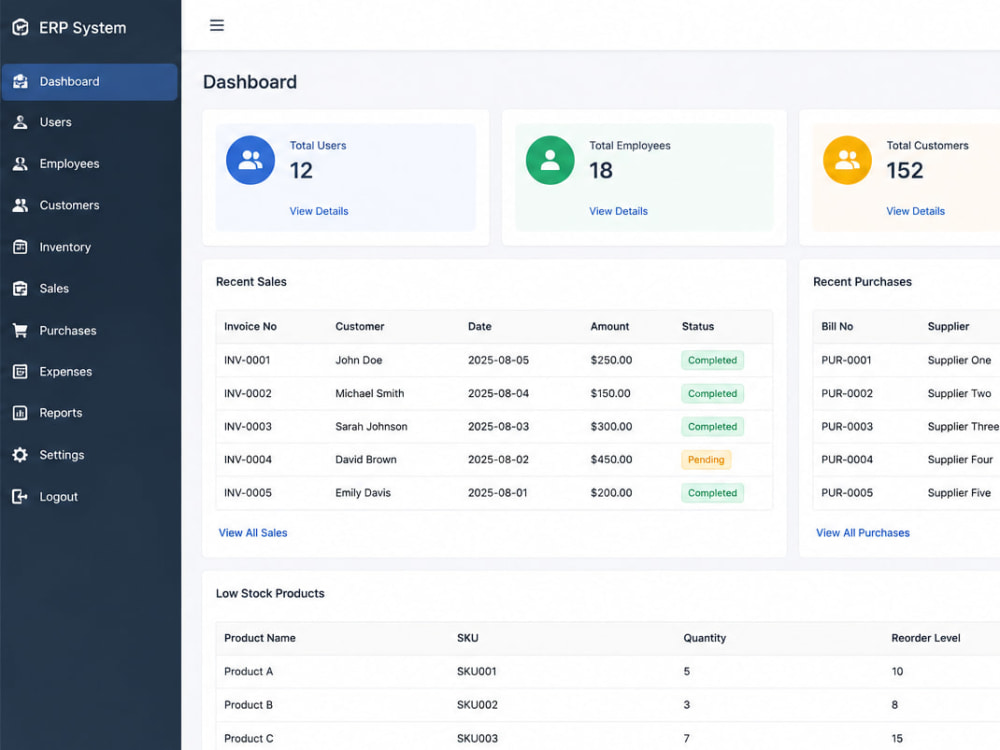Image resolution: width=1000 pixels, height=750 pixels.
Task: Open the Users menu item
Action: (x=89, y=122)
